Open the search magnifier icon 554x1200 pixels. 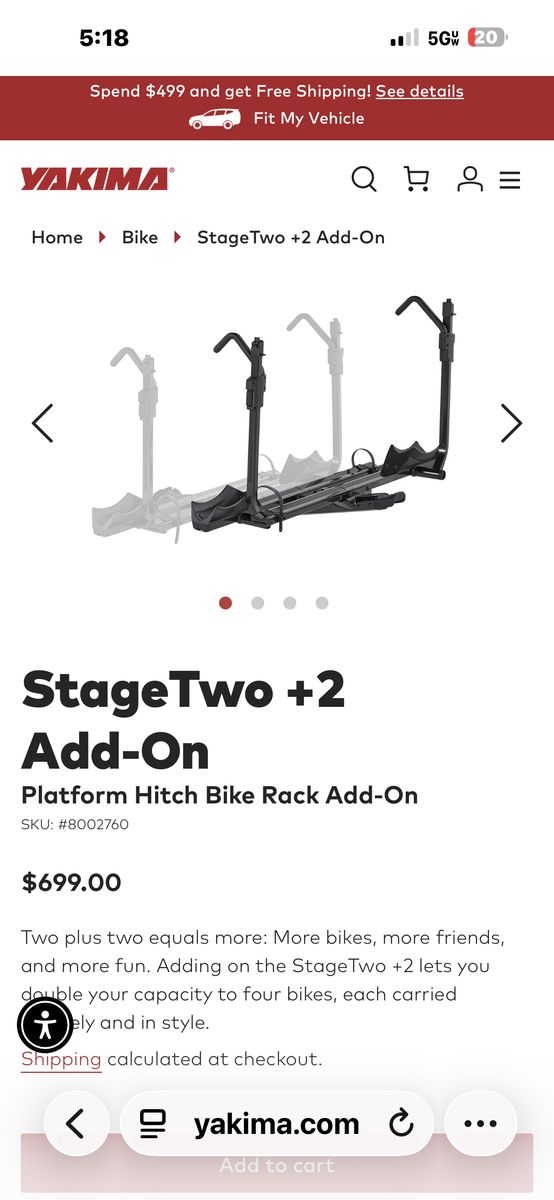click(364, 179)
